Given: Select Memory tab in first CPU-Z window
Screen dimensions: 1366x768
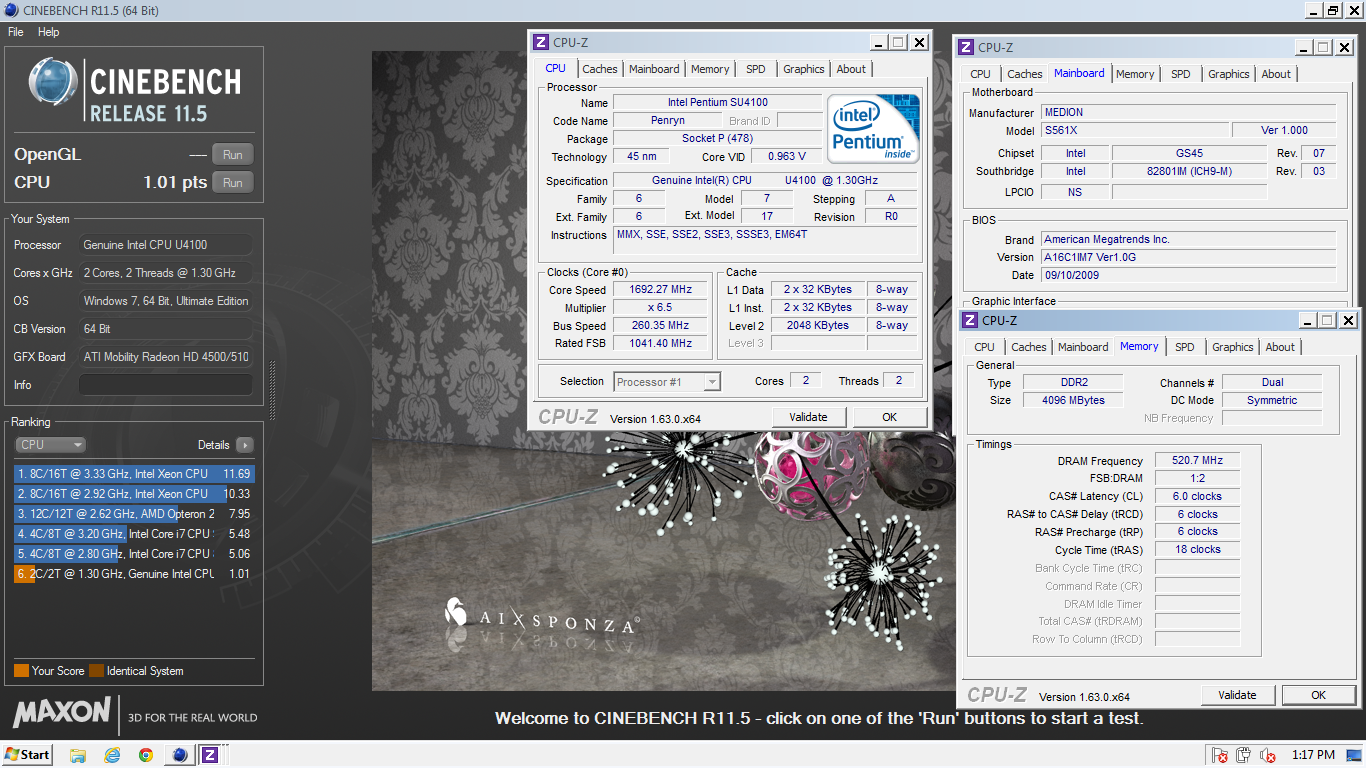Looking at the screenshot, I should [x=710, y=69].
